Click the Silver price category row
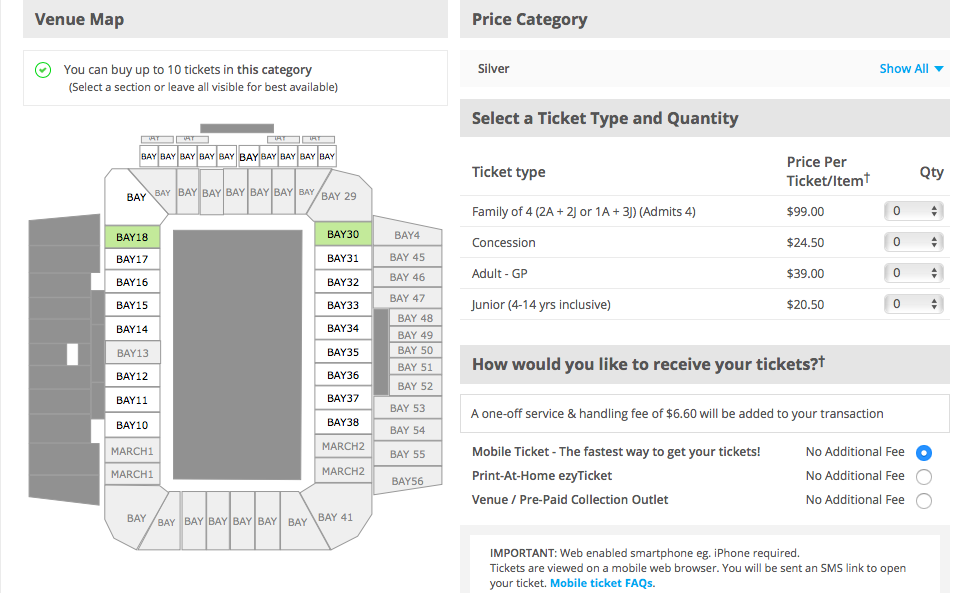This screenshot has height=593, width=969. [x=705, y=69]
